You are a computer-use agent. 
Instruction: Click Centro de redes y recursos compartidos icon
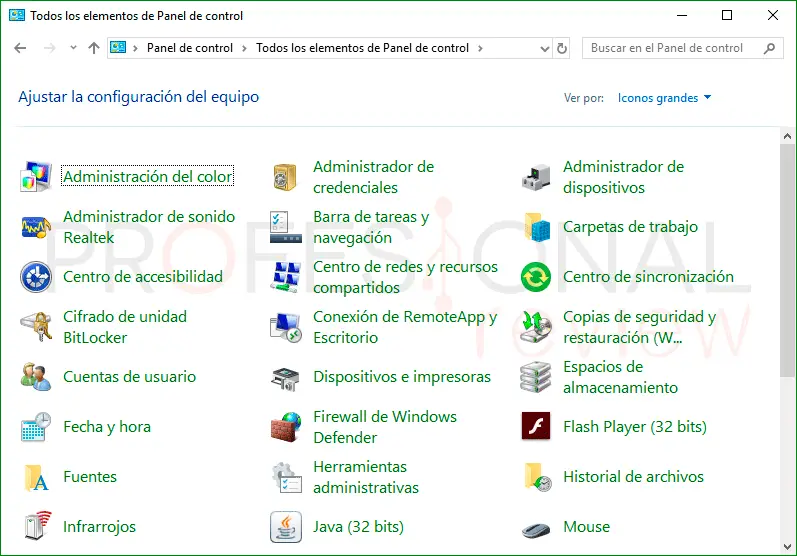coord(285,277)
